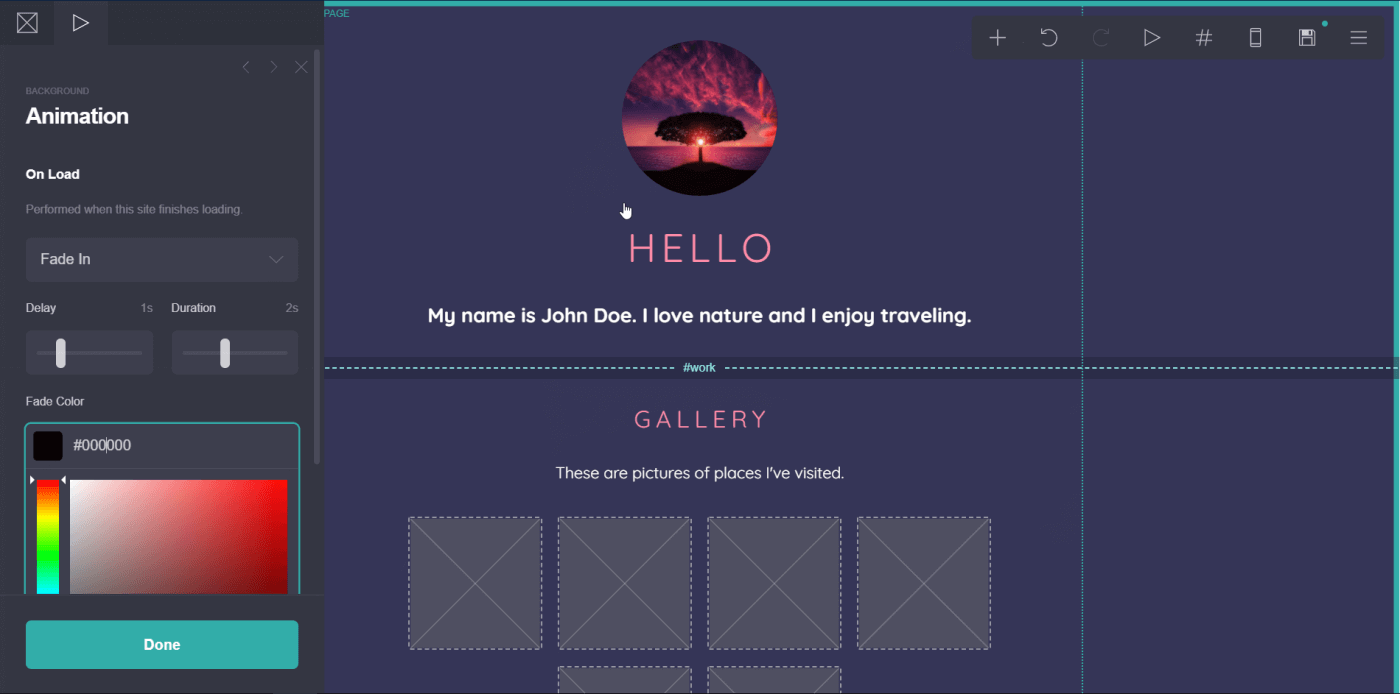1400x694 pixels.
Task: Select the pictures of places text
Action: (x=700, y=473)
